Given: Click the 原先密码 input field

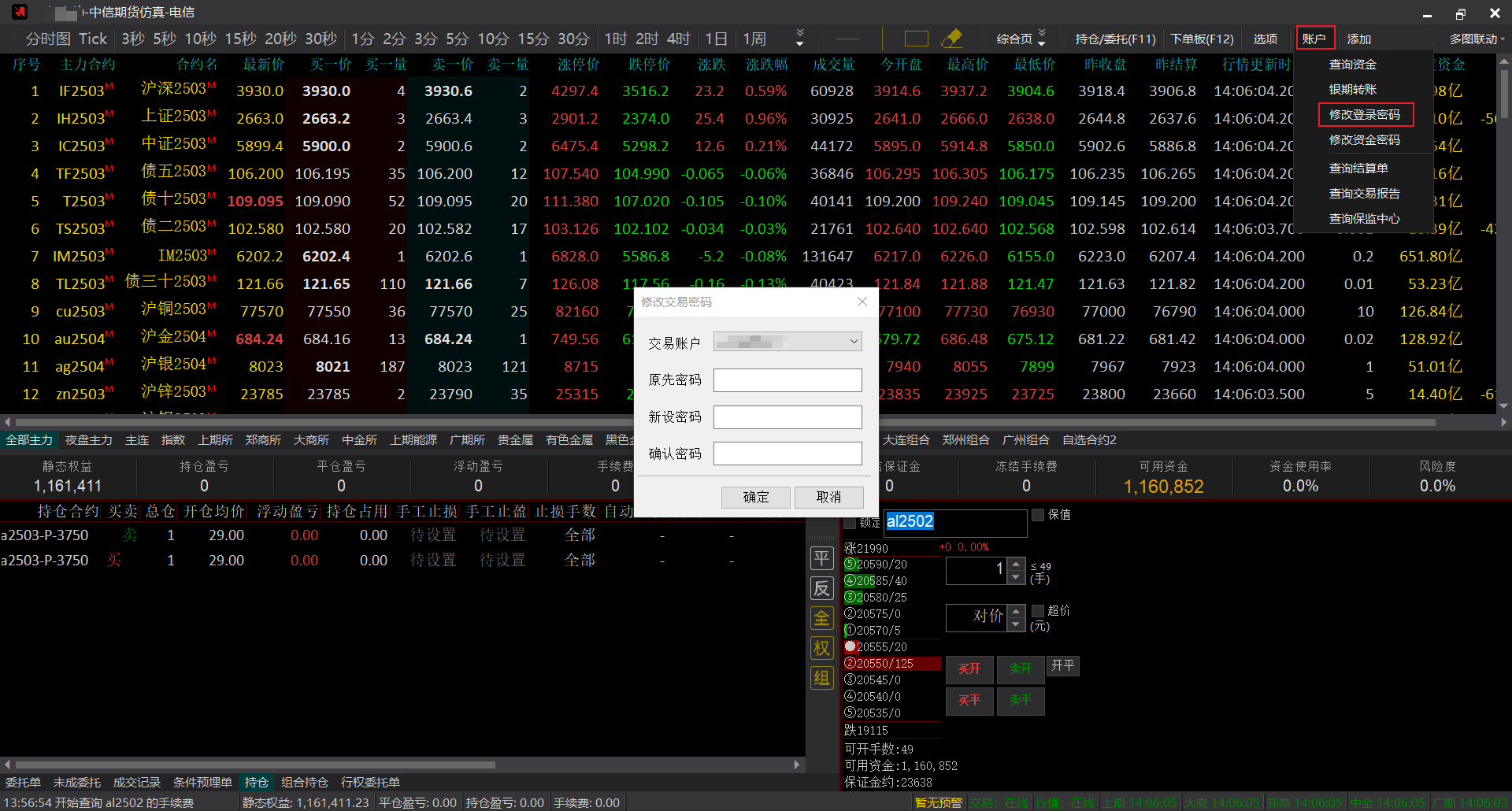Looking at the screenshot, I should [x=787, y=380].
